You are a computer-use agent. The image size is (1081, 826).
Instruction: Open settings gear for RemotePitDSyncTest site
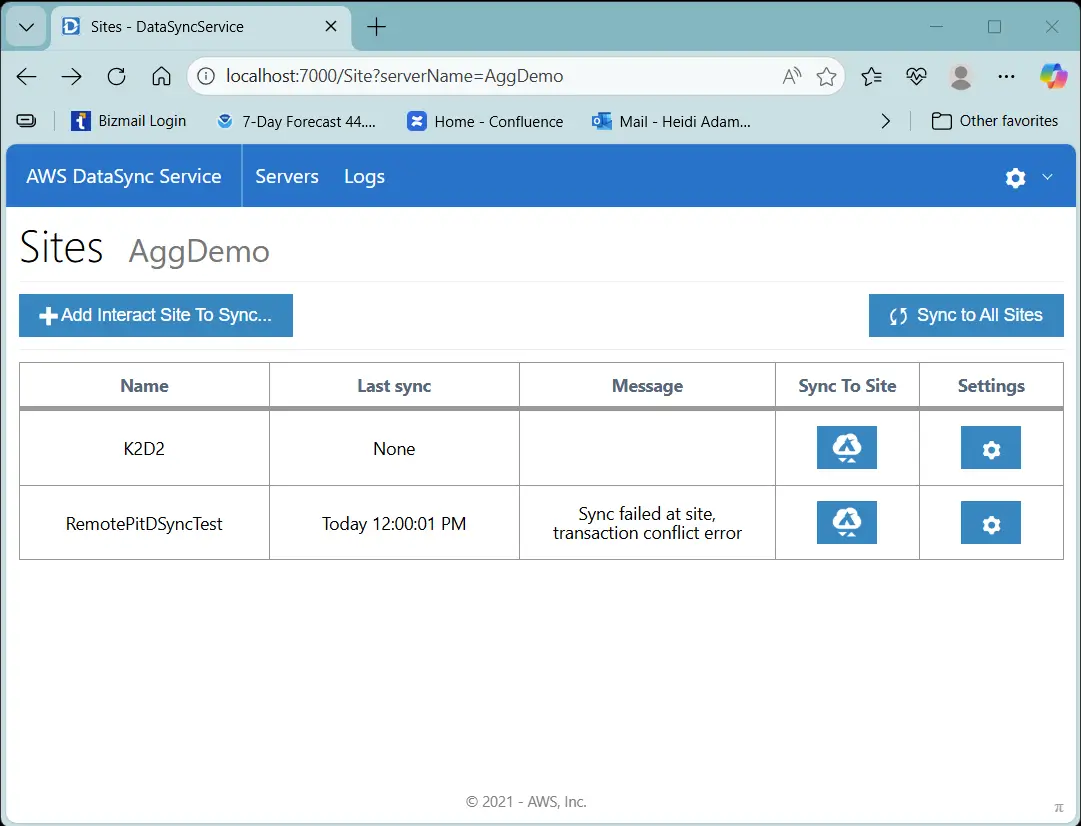pyautogui.click(x=990, y=523)
